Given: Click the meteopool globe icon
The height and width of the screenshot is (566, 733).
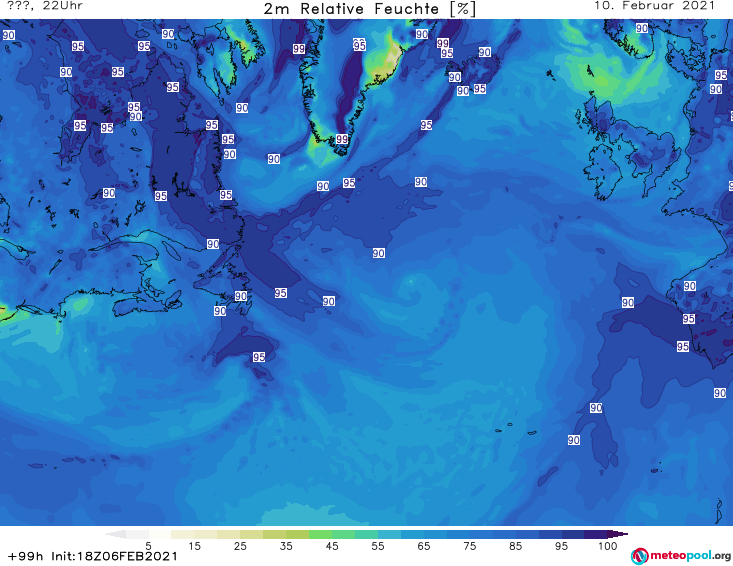Looking at the screenshot, I should pyautogui.click(x=639, y=556).
